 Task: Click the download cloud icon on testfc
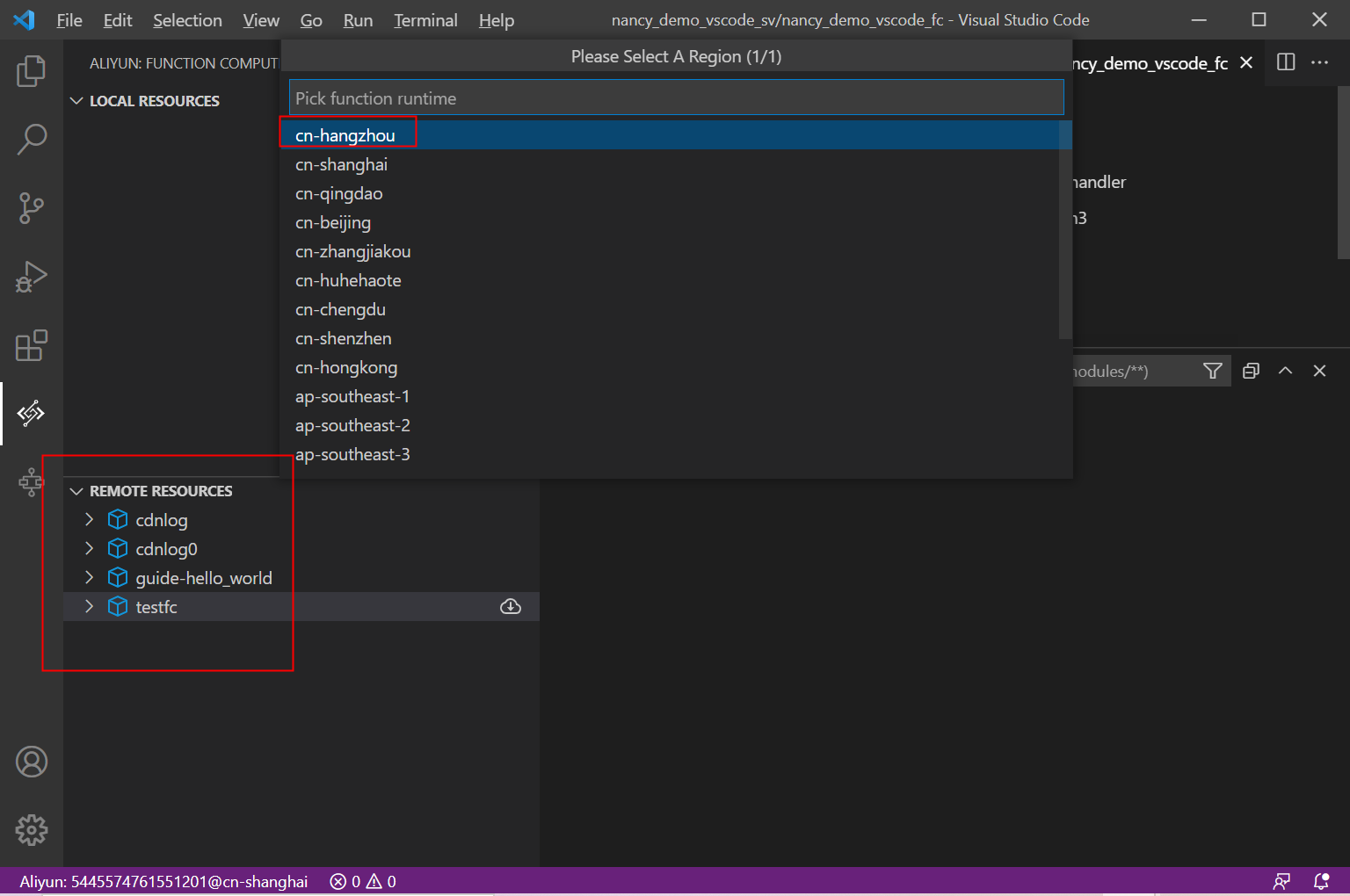(511, 607)
